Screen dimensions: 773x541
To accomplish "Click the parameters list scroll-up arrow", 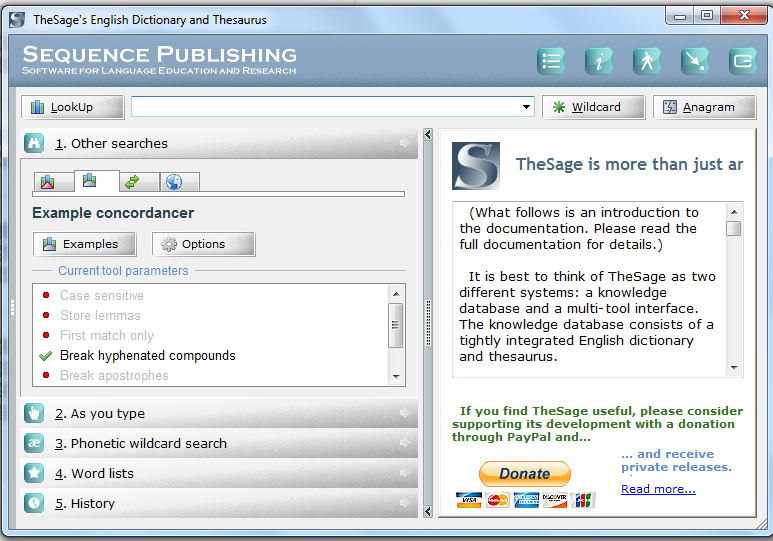I will click(x=395, y=294).
